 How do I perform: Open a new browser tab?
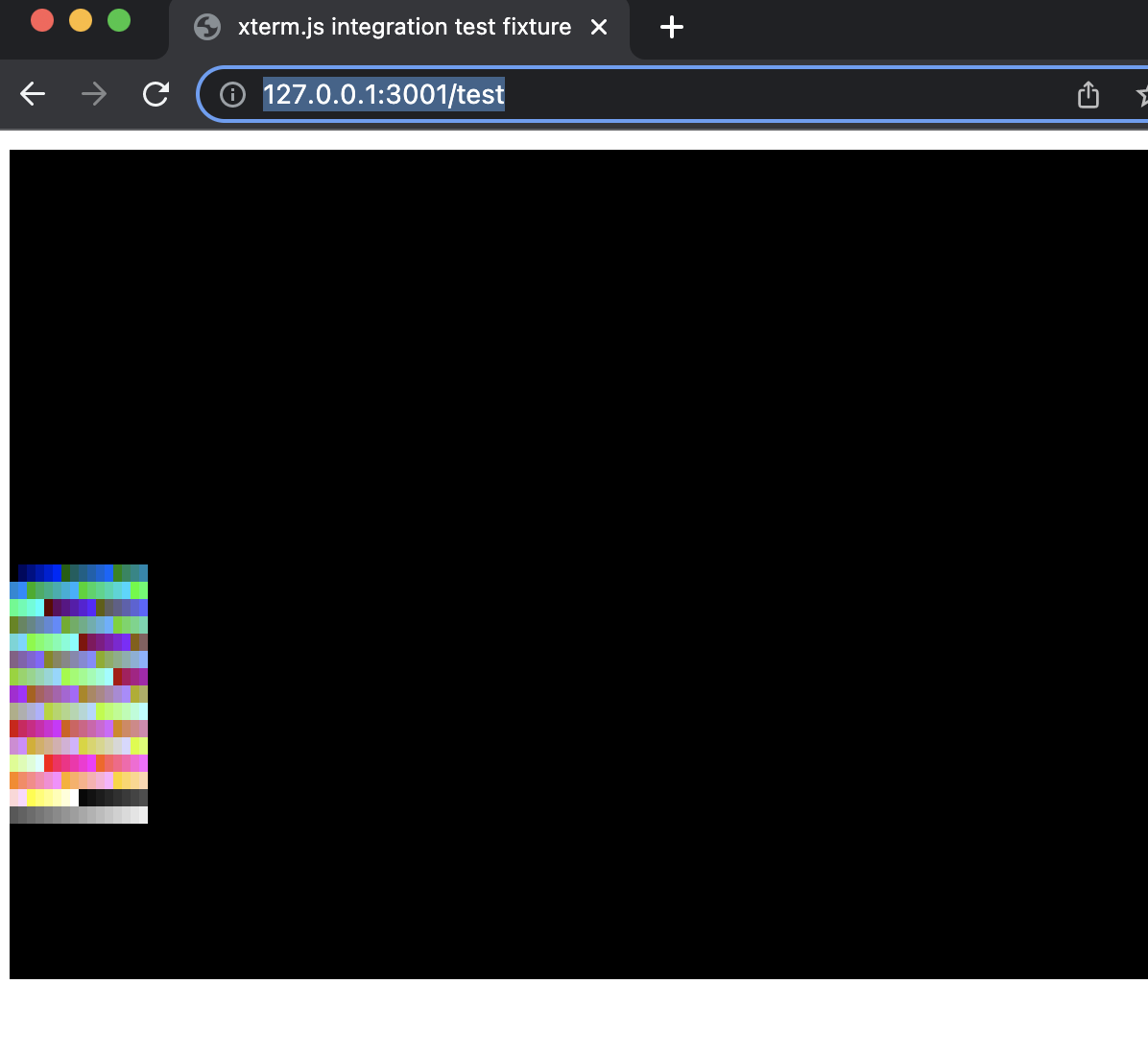point(671,28)
